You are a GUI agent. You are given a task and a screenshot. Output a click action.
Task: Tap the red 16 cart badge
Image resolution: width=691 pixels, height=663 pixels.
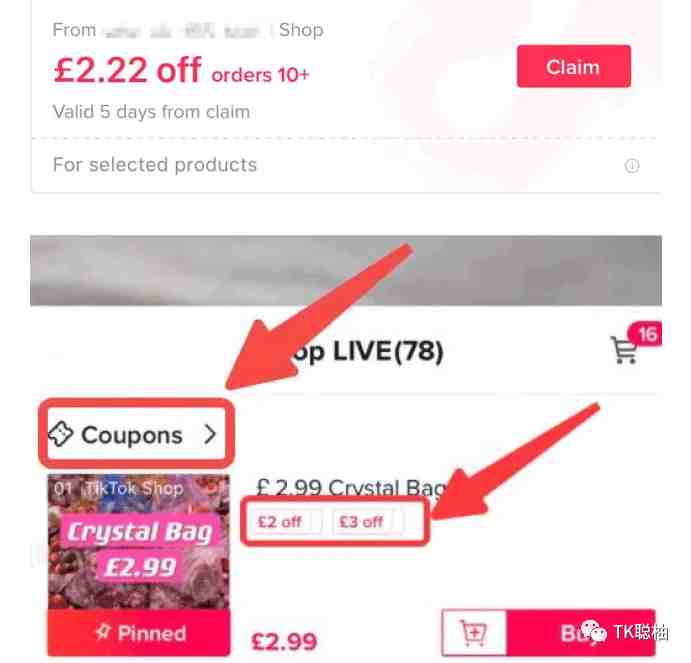click(645, 334)
